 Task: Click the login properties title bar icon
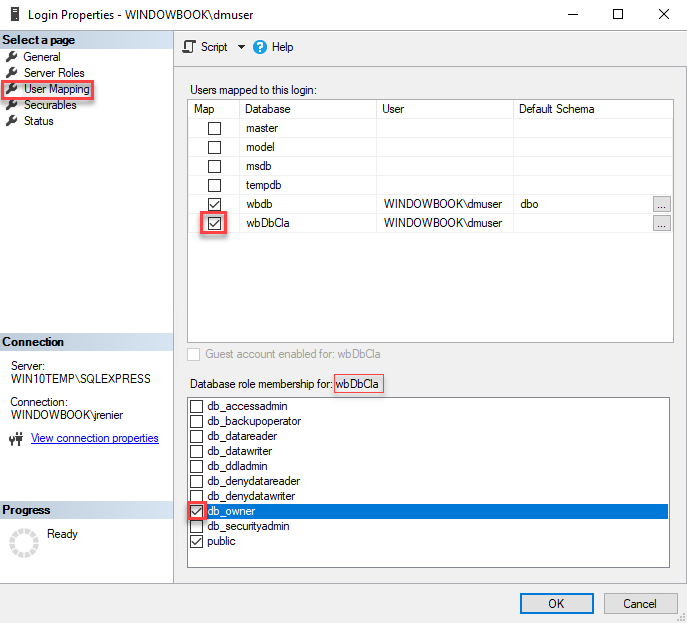15,14
